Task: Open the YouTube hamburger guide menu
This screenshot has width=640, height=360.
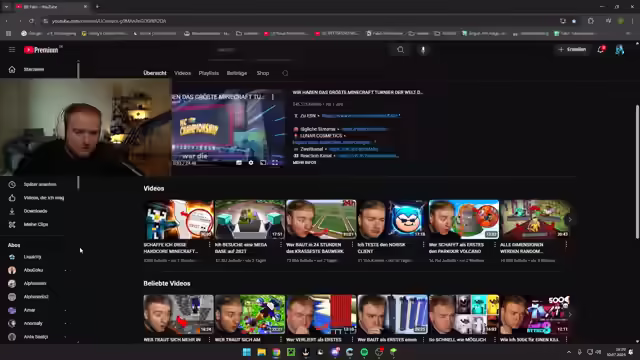Action: (12, 49)
